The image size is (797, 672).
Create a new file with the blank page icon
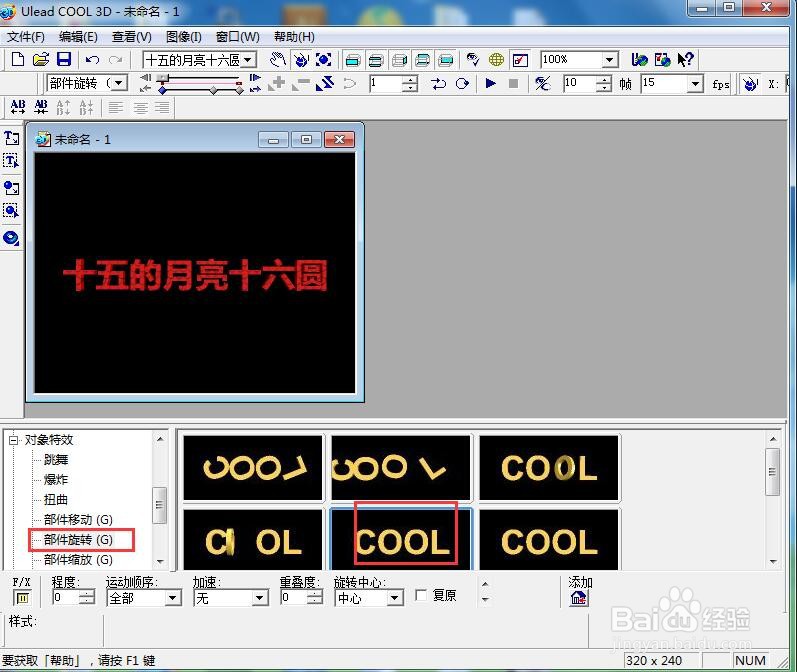pos(18,59)
